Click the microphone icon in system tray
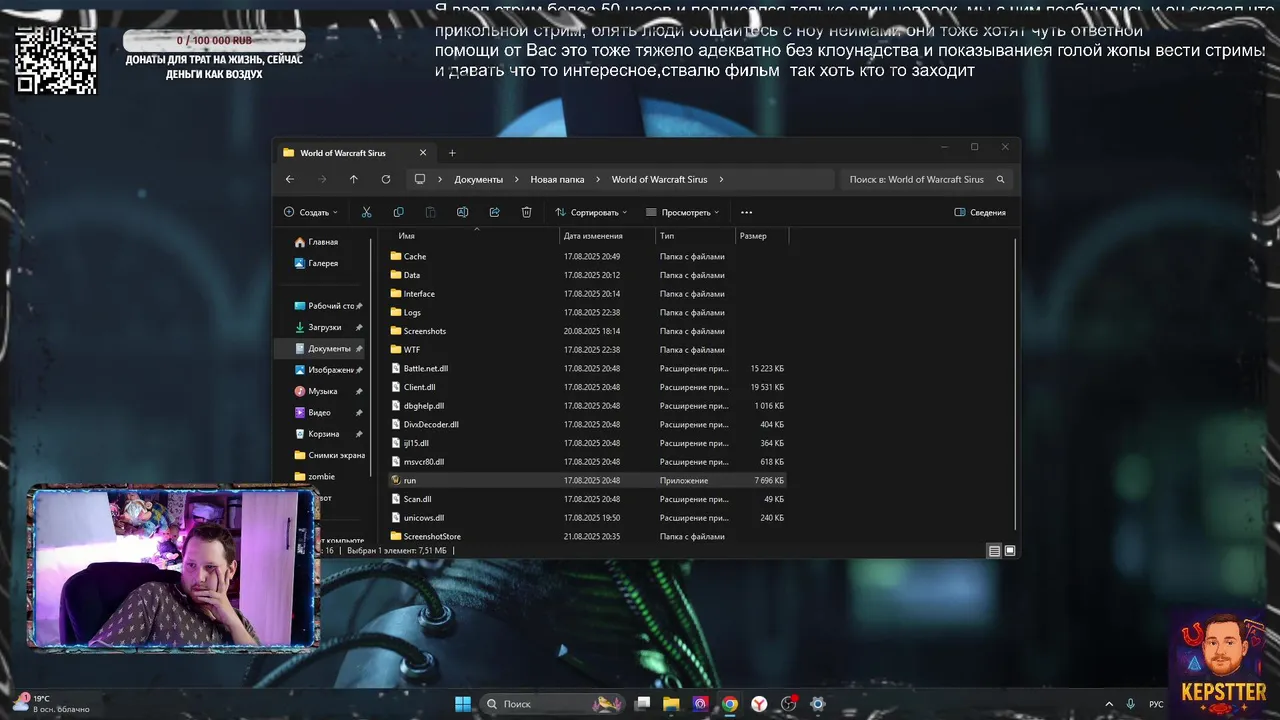 coord(1130,704)
